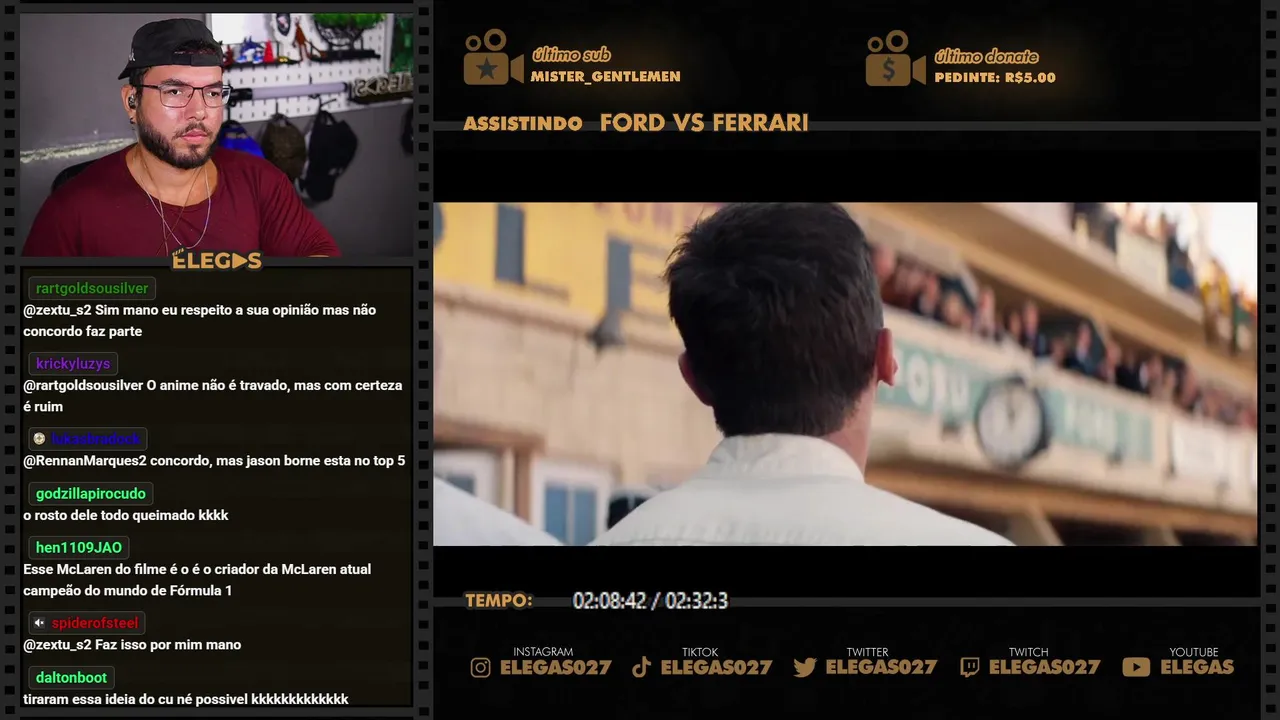1280x720 pixels.
Task: Click the FORD VS FERRARI title text
Action: pyautogui.click(x=704, y=123)
